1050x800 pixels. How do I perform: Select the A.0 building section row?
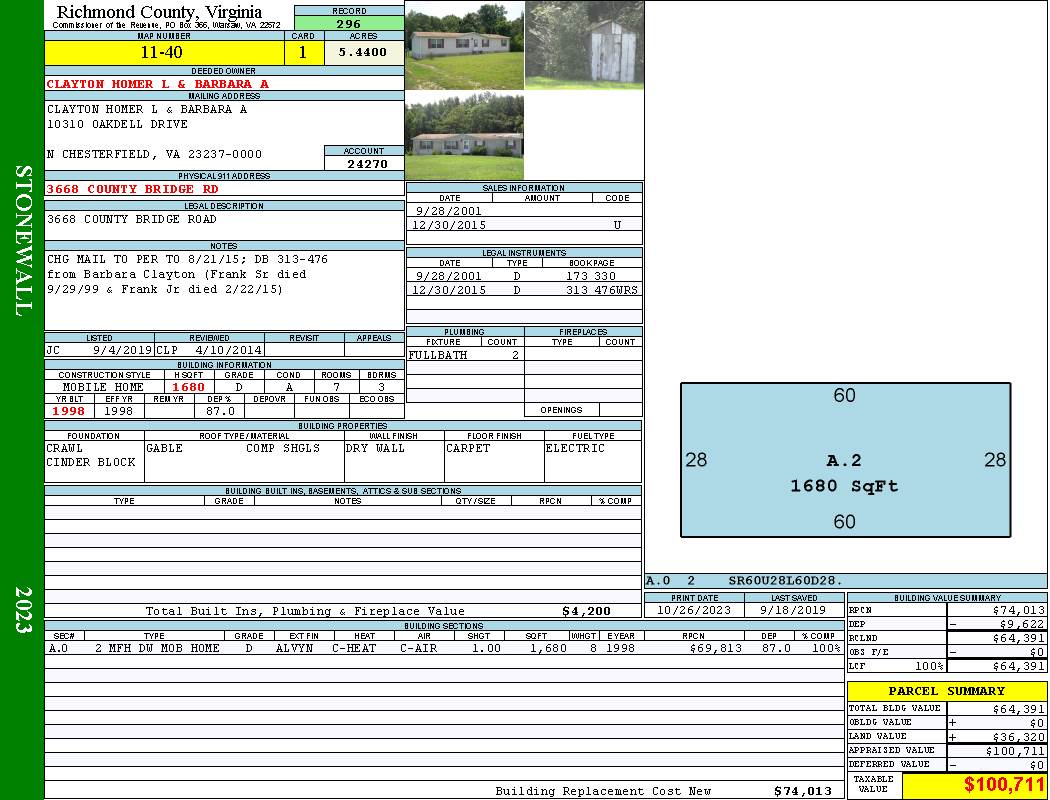click(443, 648)
